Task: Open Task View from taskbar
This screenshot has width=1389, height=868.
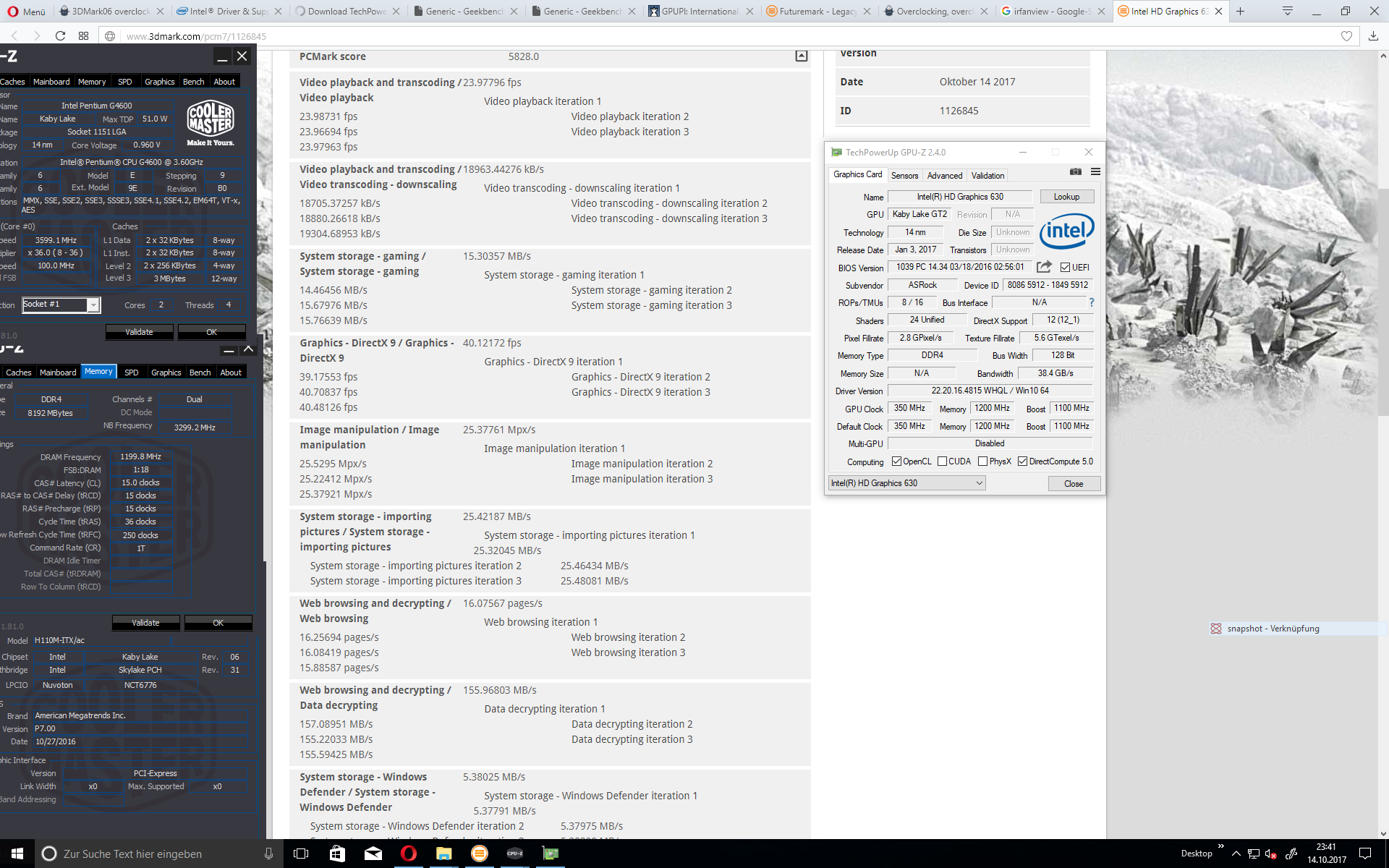Action: tap(301, 854)
